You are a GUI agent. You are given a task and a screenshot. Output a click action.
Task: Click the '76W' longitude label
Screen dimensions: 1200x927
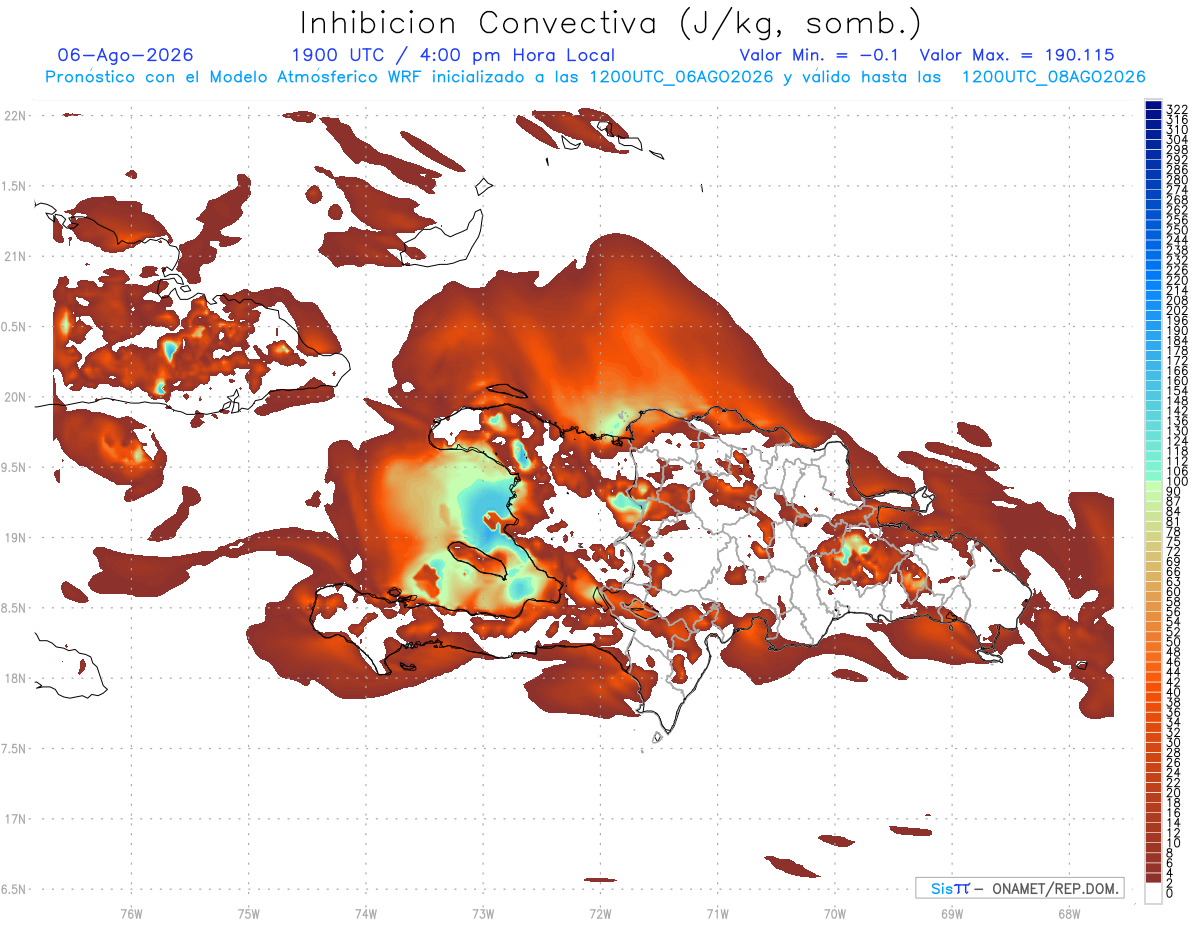pyautogui.click(x=131, y=913)
